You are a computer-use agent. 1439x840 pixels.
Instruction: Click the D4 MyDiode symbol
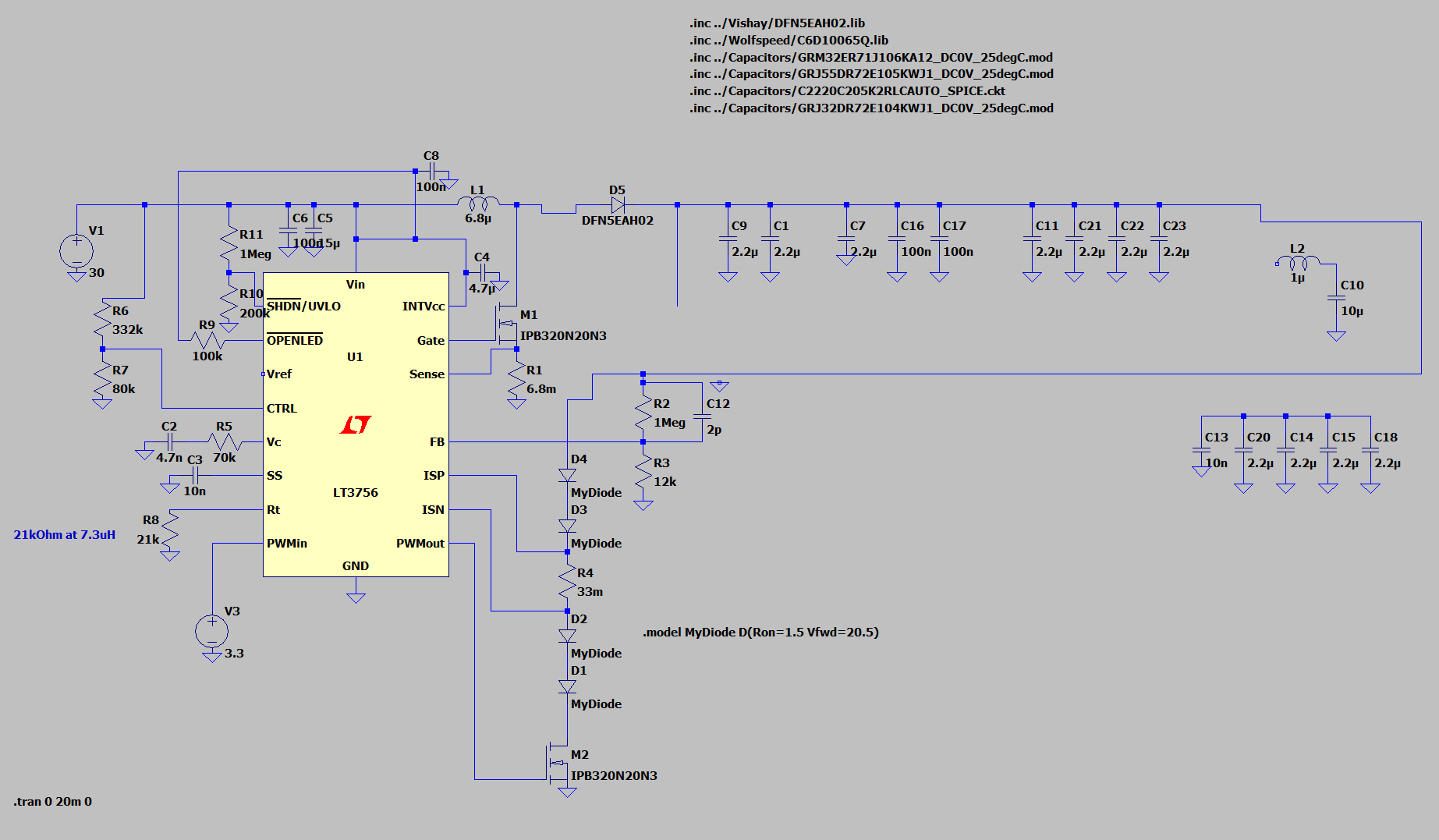click(x=567, y=475)
